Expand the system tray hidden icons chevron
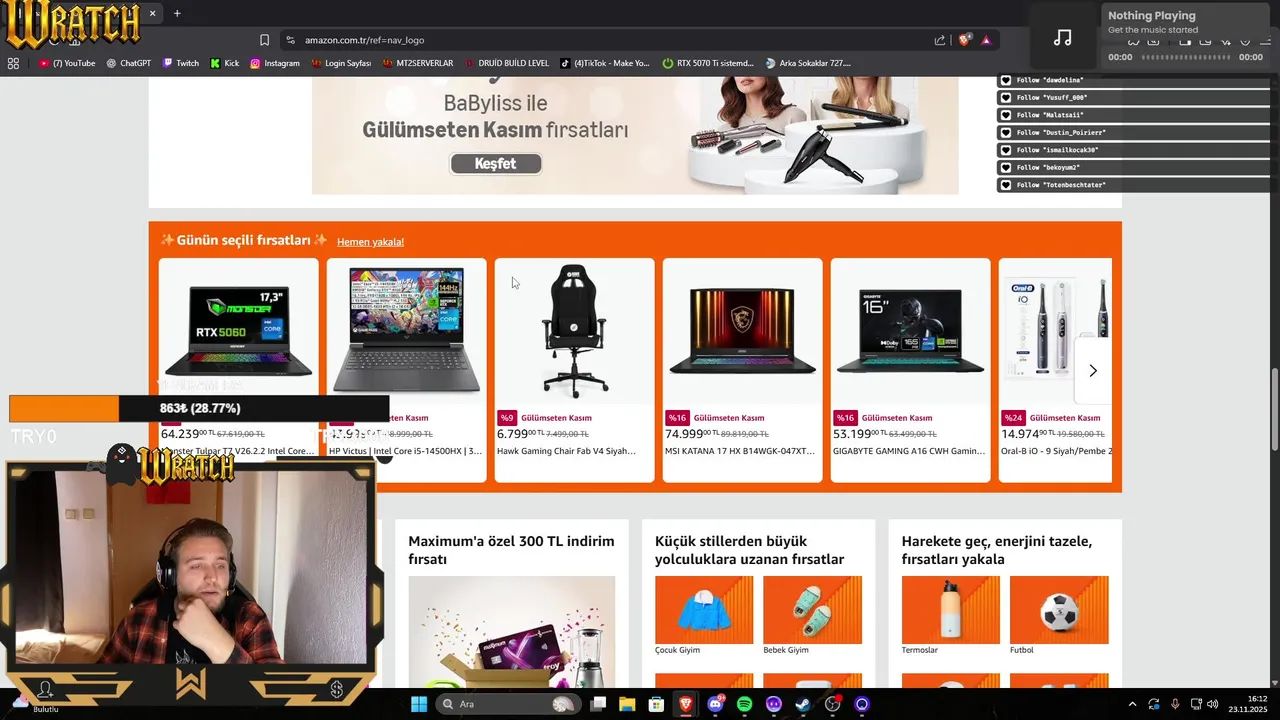1280x720 pixels. tap(1132, 704)
